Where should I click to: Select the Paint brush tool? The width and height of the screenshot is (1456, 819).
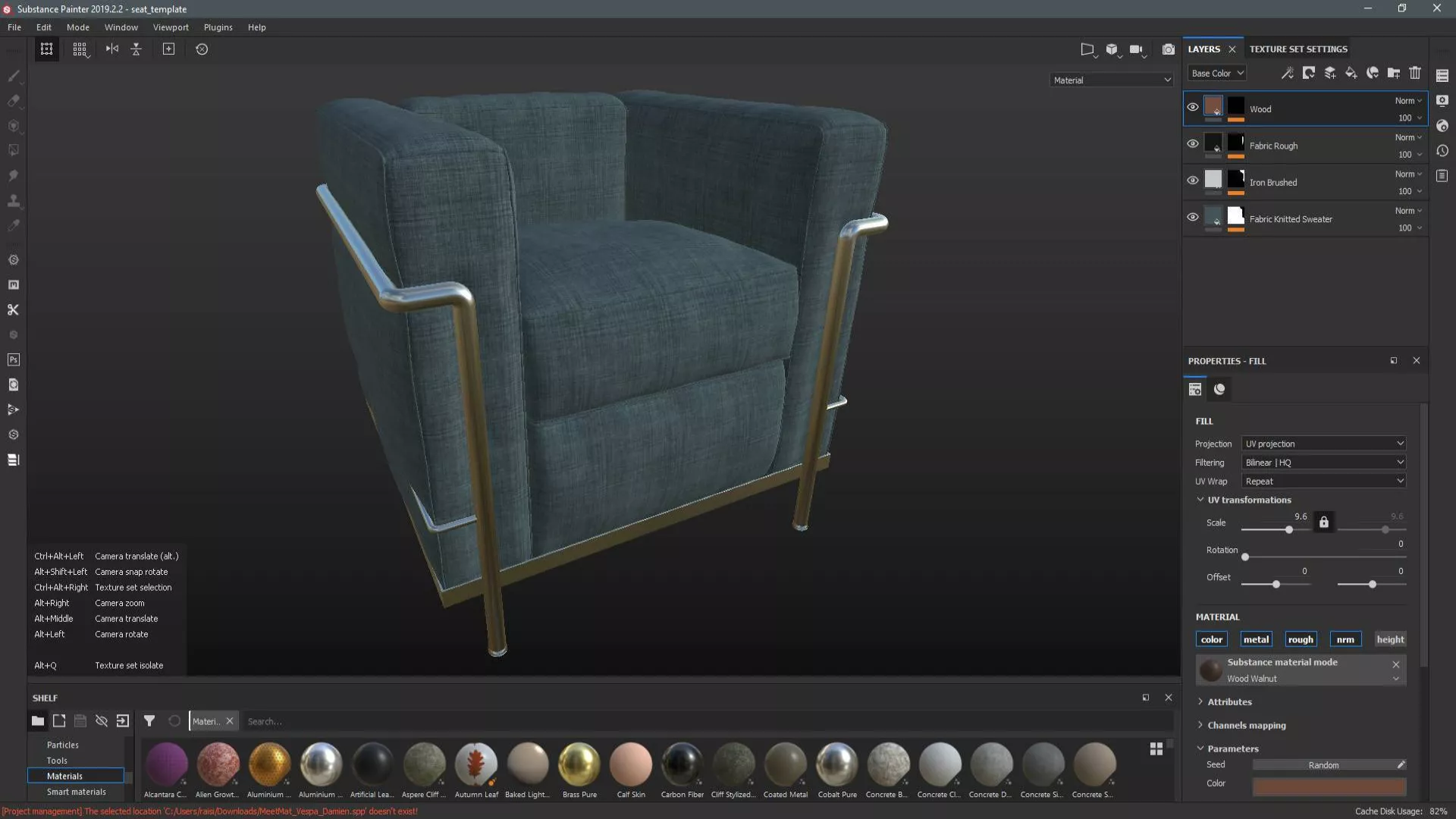pos(14,76)
